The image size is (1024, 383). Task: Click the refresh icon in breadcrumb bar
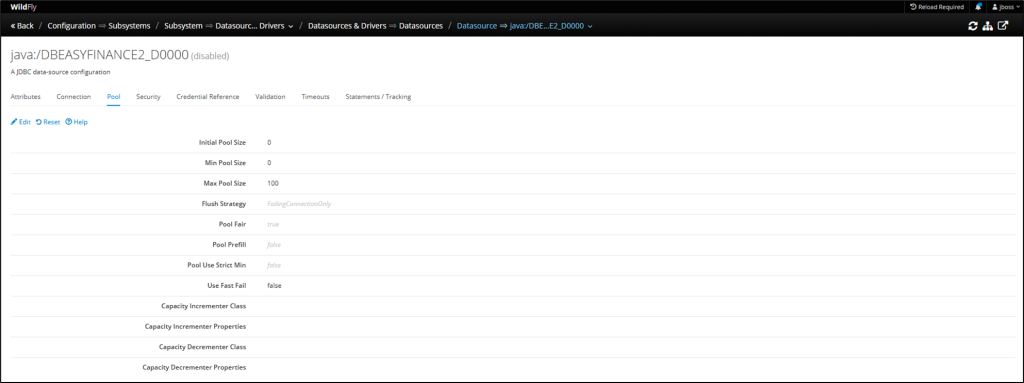pos(972,26)
